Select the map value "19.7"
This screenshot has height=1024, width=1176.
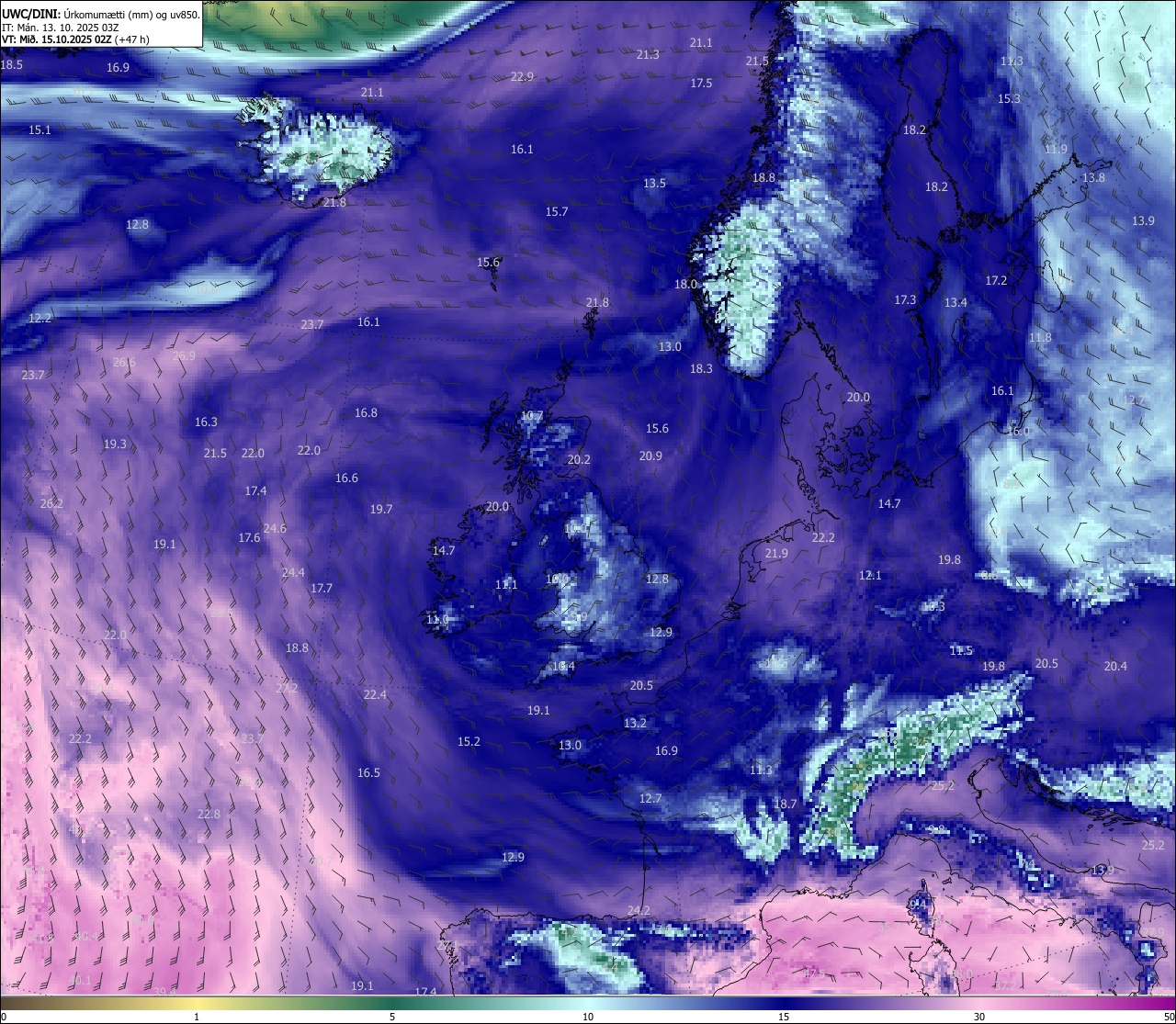[381, 510]
